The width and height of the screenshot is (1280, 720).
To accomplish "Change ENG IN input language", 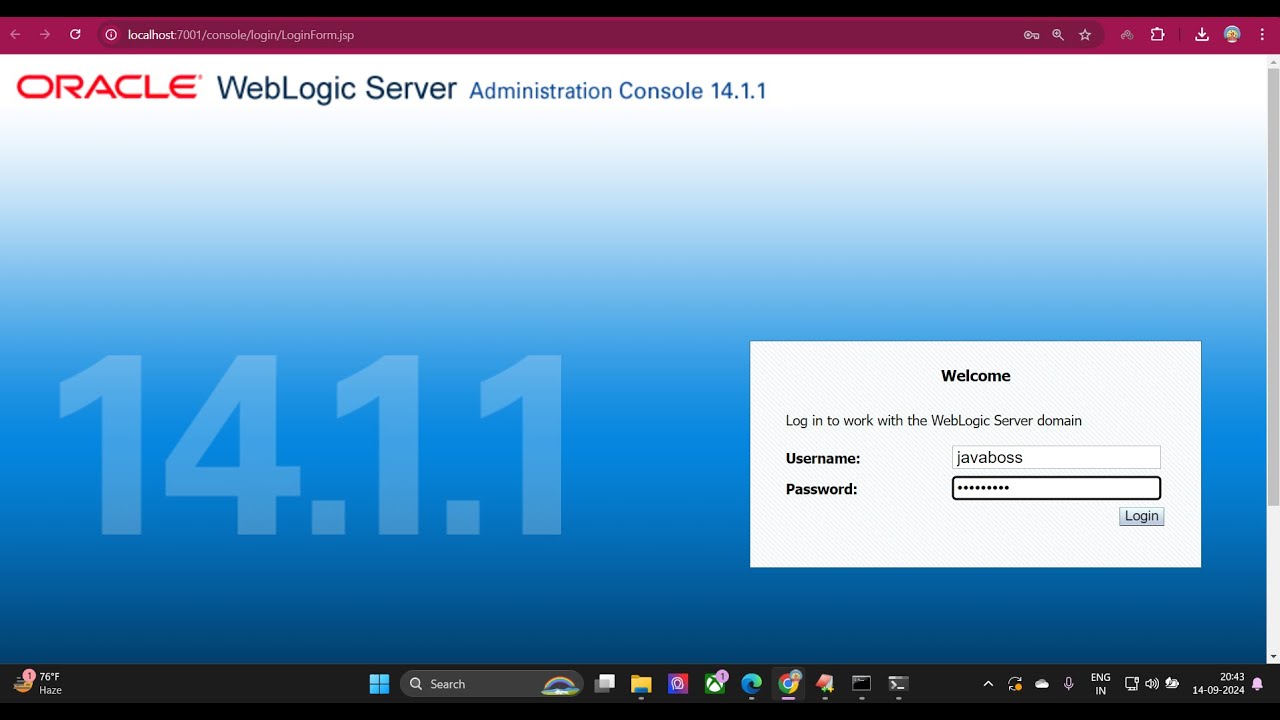I will (x=1100, y=684).
